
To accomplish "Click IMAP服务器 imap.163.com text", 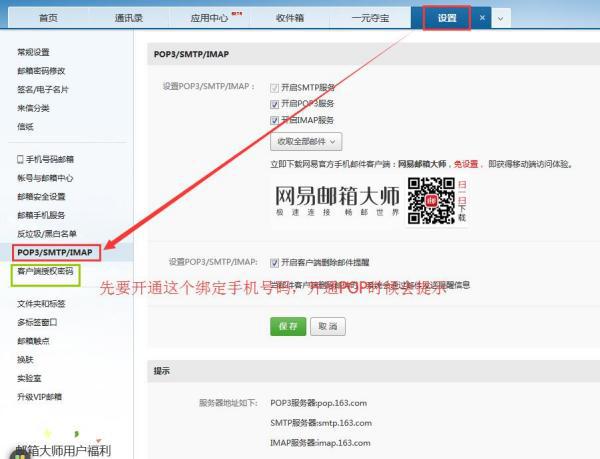I will (320, 443).
